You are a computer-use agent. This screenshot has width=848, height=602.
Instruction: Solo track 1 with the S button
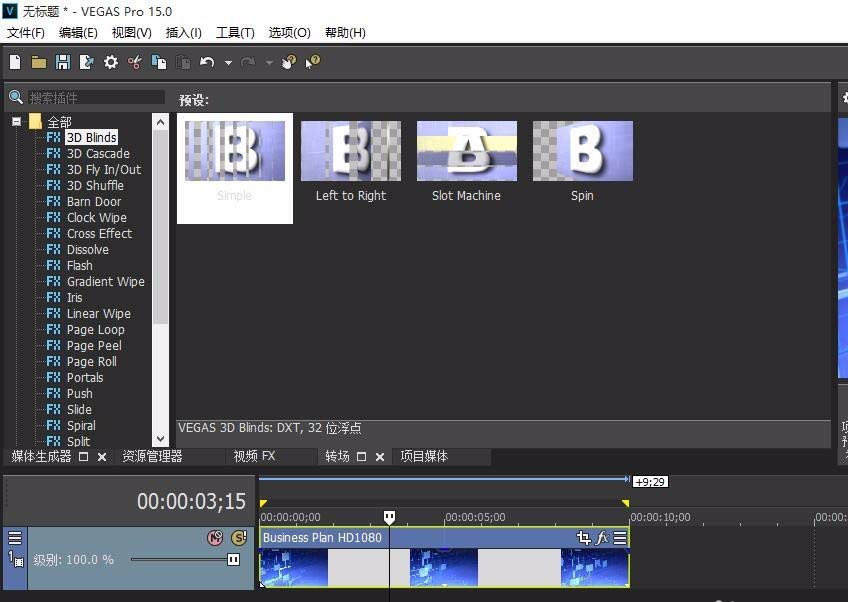[237, 537]
